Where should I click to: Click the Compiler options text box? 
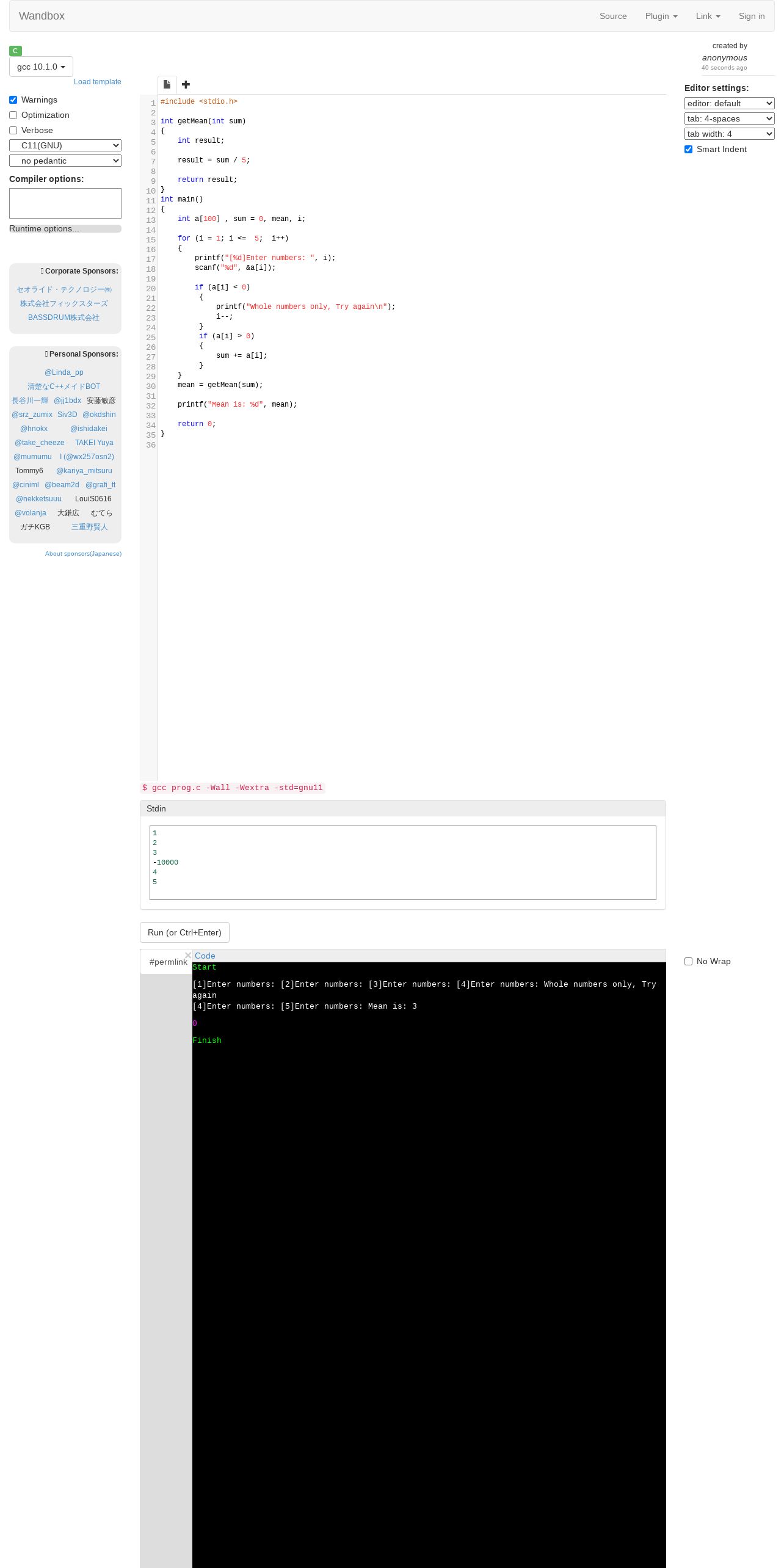click(x=65, y=203)
